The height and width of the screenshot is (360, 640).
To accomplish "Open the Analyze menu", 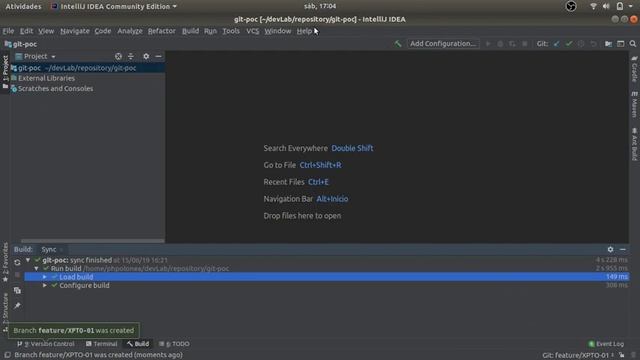I will (130, 31).
